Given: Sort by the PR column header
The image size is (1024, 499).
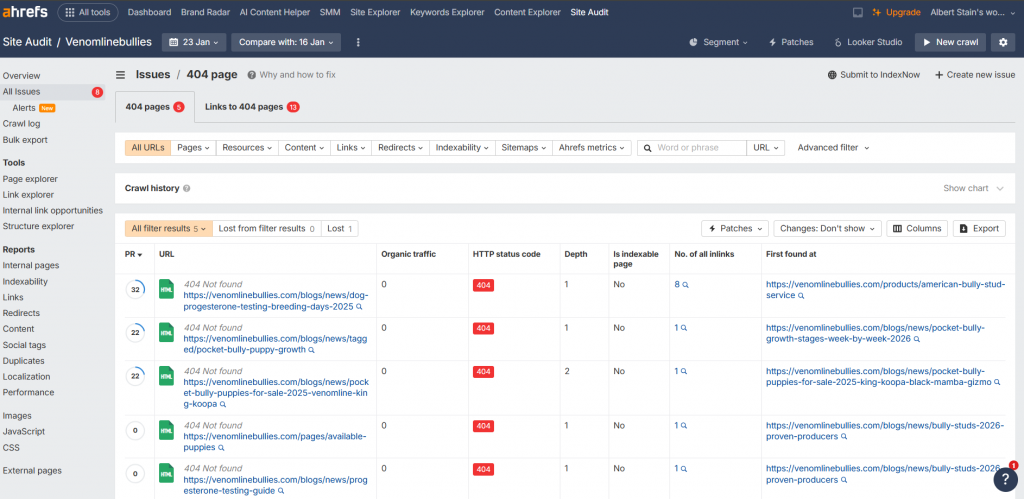Looking at the screenshot, I should pyautogui.click(x=133, y=254).
